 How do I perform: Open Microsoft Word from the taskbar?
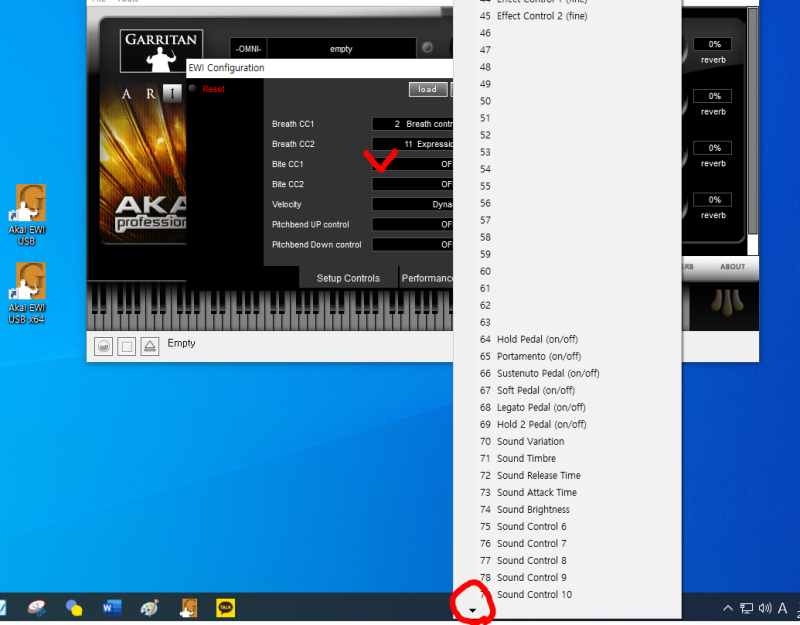coord(111,606)
